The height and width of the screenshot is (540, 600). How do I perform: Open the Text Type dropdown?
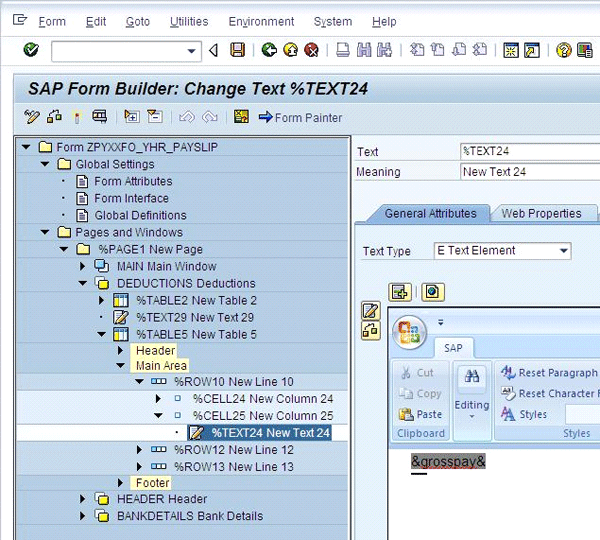(x=564, y=251)
